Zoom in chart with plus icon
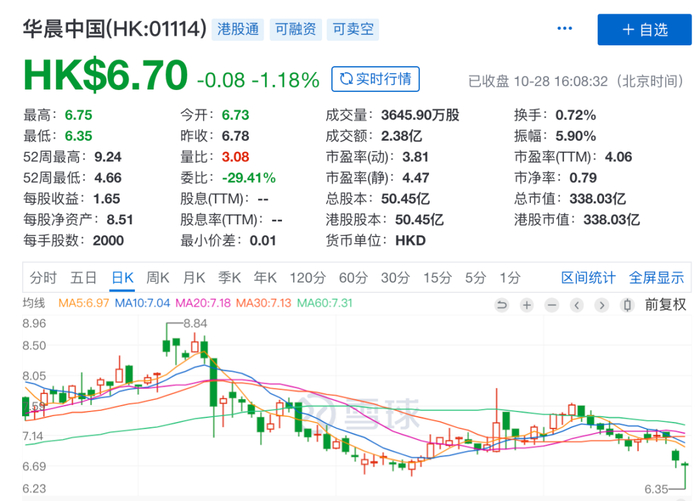This screenshot has height=501, width=700. click(527, 305)
